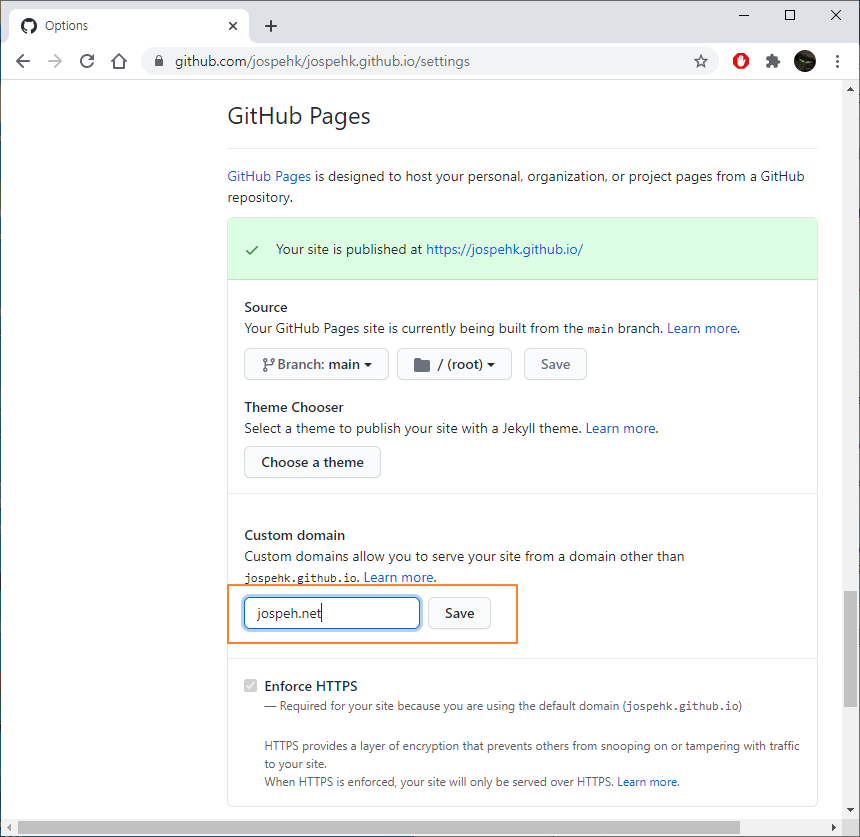Minimize the Chrome window
The height and width of the screenshot is (837, 860).
(744, 15)
